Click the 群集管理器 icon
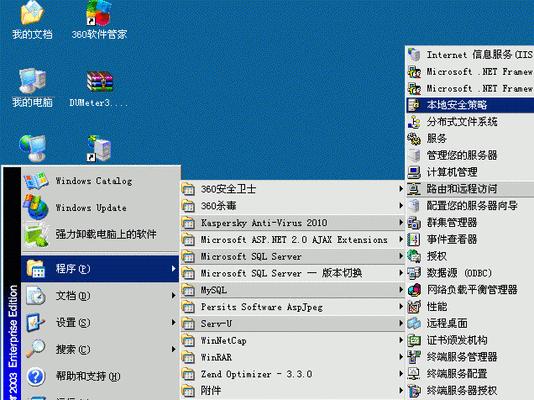Image resolution: width=534 pixels, height=400 pixels. point(414,222)
